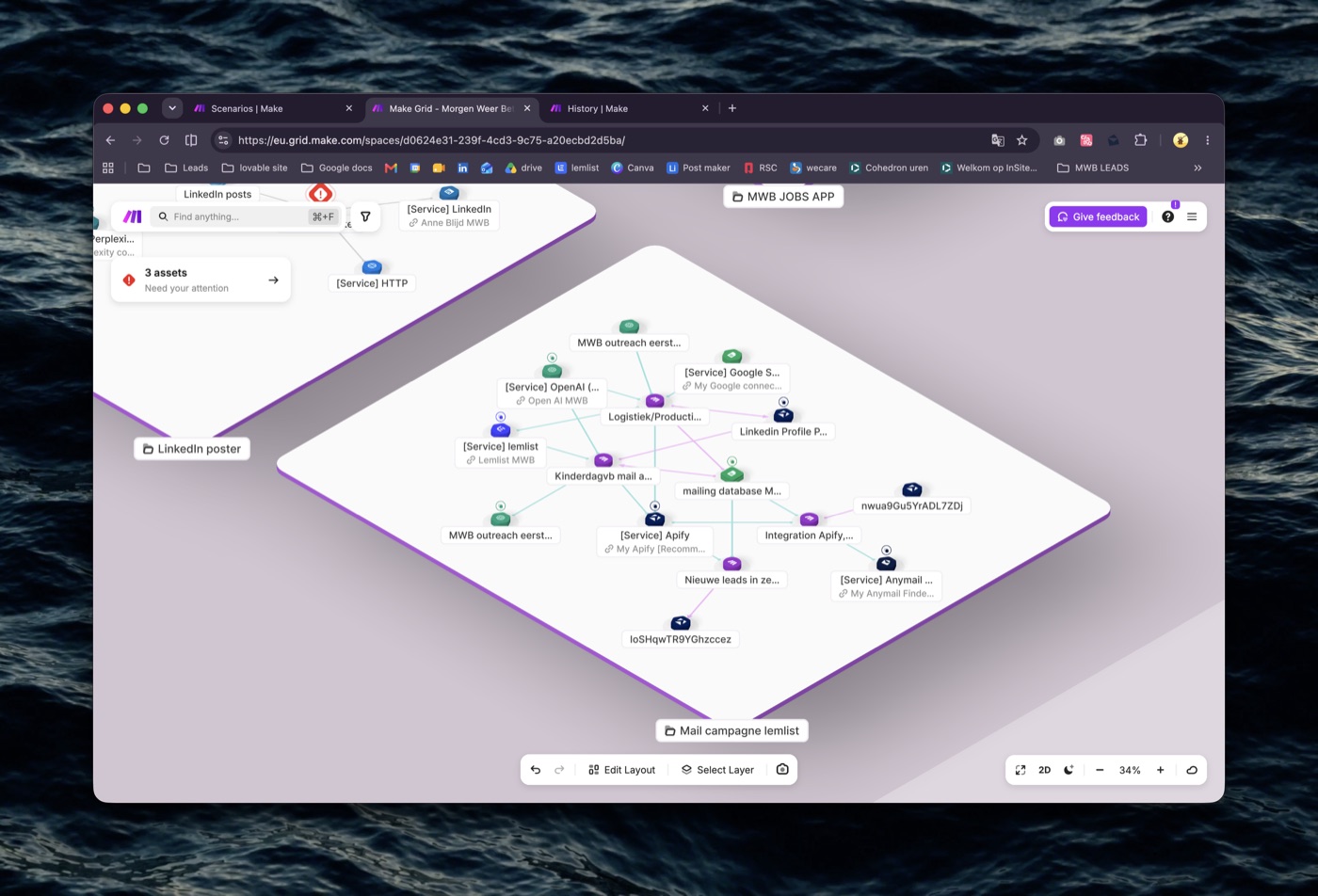The width and height of the screenshot is (1318, 896).
Task: Open the browser extensions puzzle icon
Action: (1140, 140)
